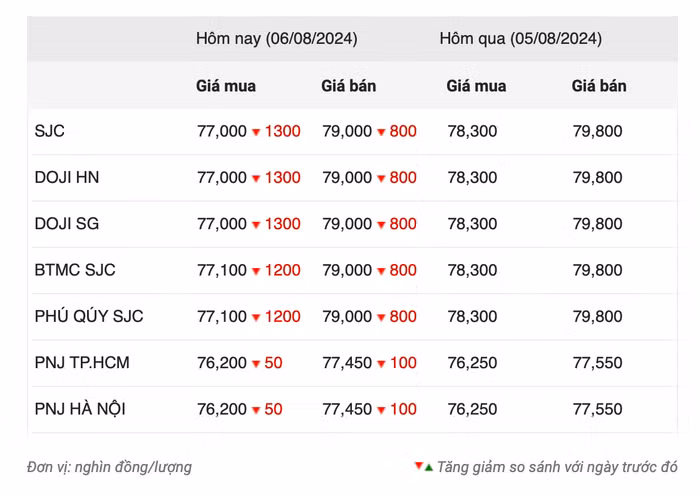Click the Giá mua header under Hôm nay

point(225,86)
